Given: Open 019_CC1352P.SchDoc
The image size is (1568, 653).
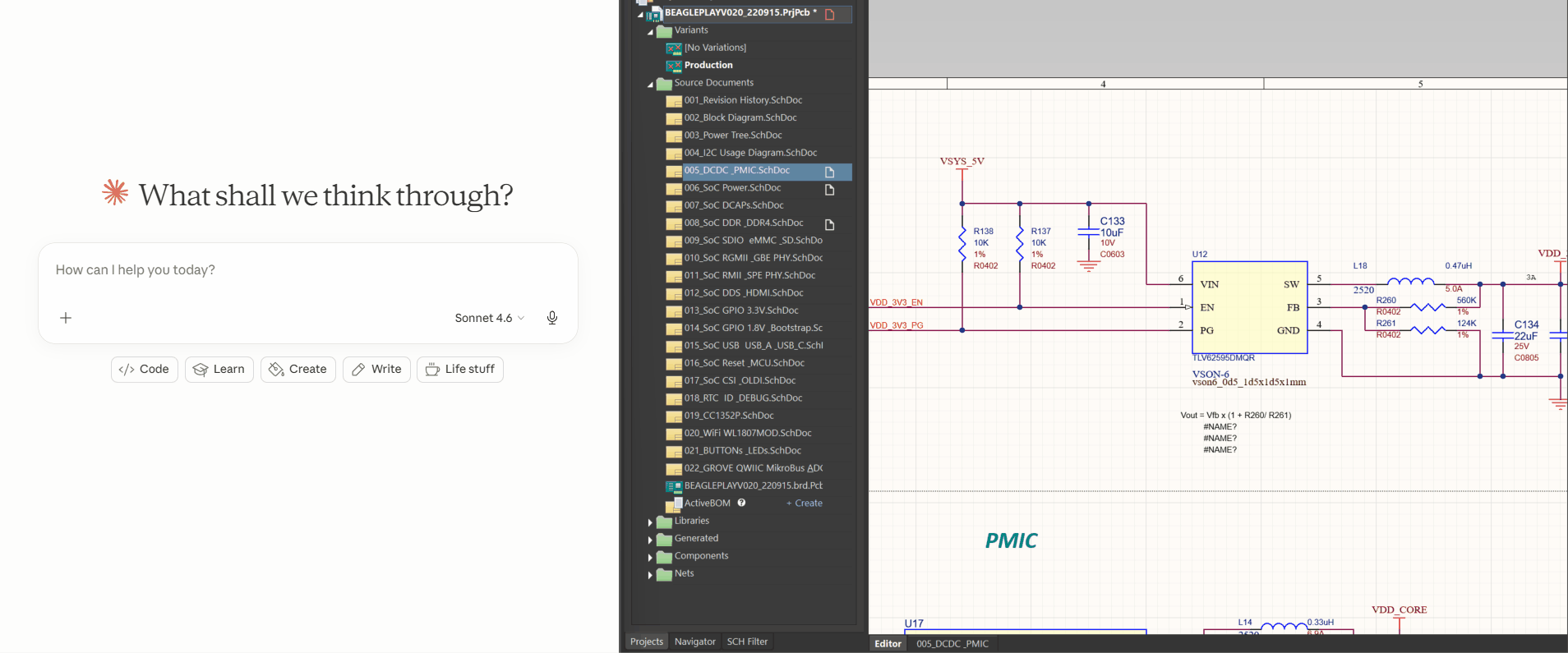Looking at the screenshot, I should coord(729,416).
